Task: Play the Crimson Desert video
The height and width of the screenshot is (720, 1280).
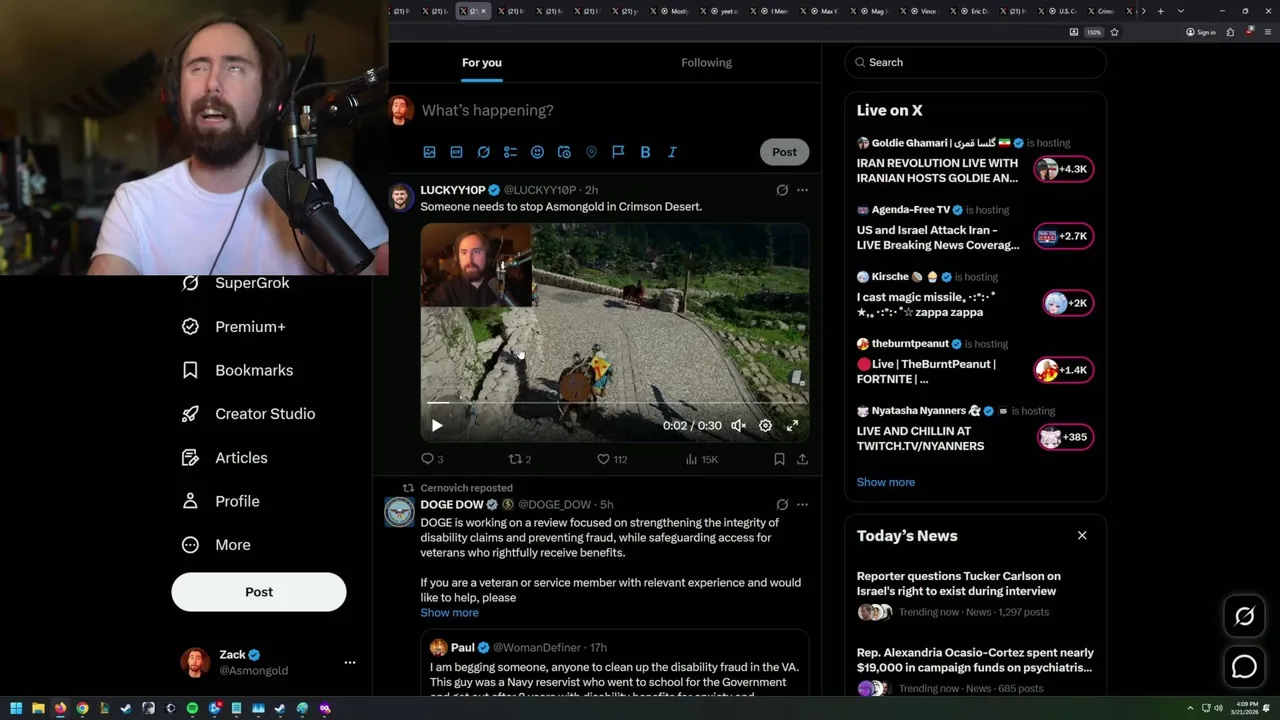Action: click(x=437, y=425)
